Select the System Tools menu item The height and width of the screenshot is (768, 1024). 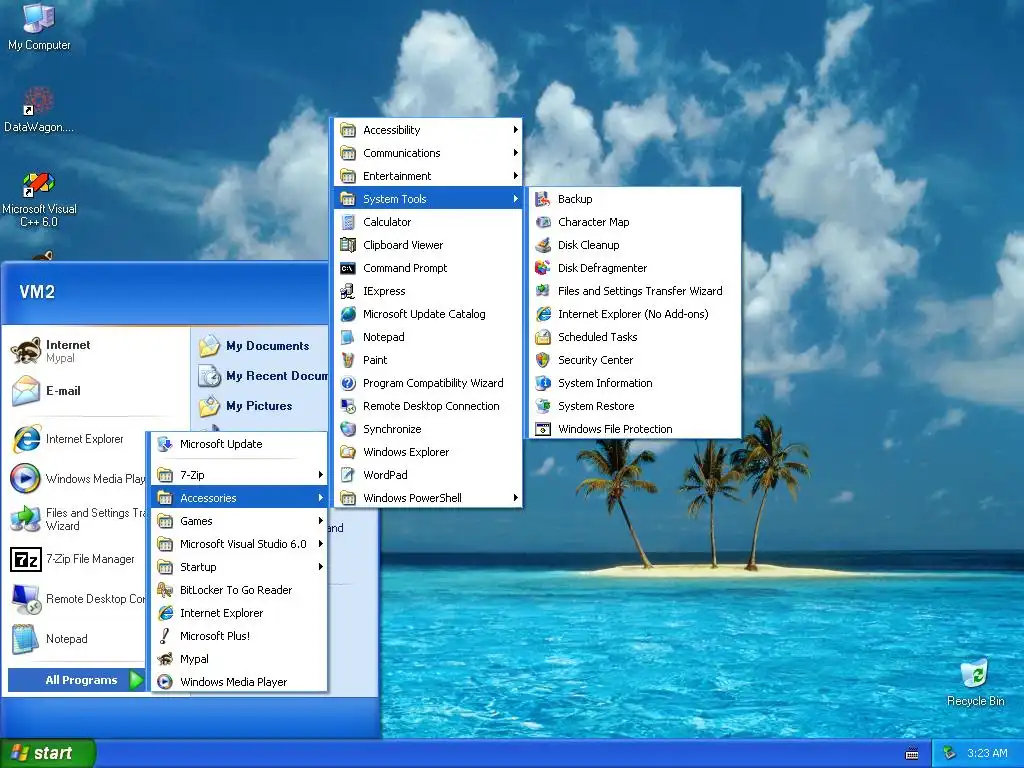[428, 199]
